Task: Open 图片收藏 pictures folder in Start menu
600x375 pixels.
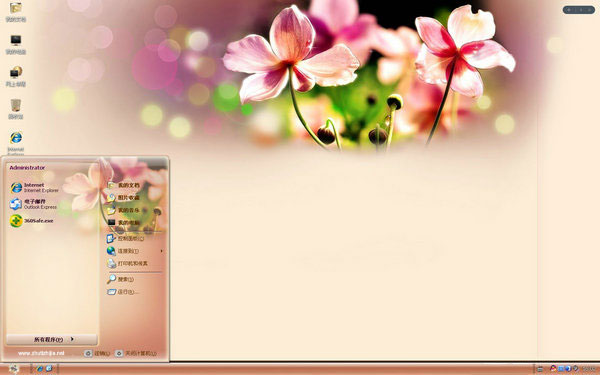Action: tap(124, 197)
